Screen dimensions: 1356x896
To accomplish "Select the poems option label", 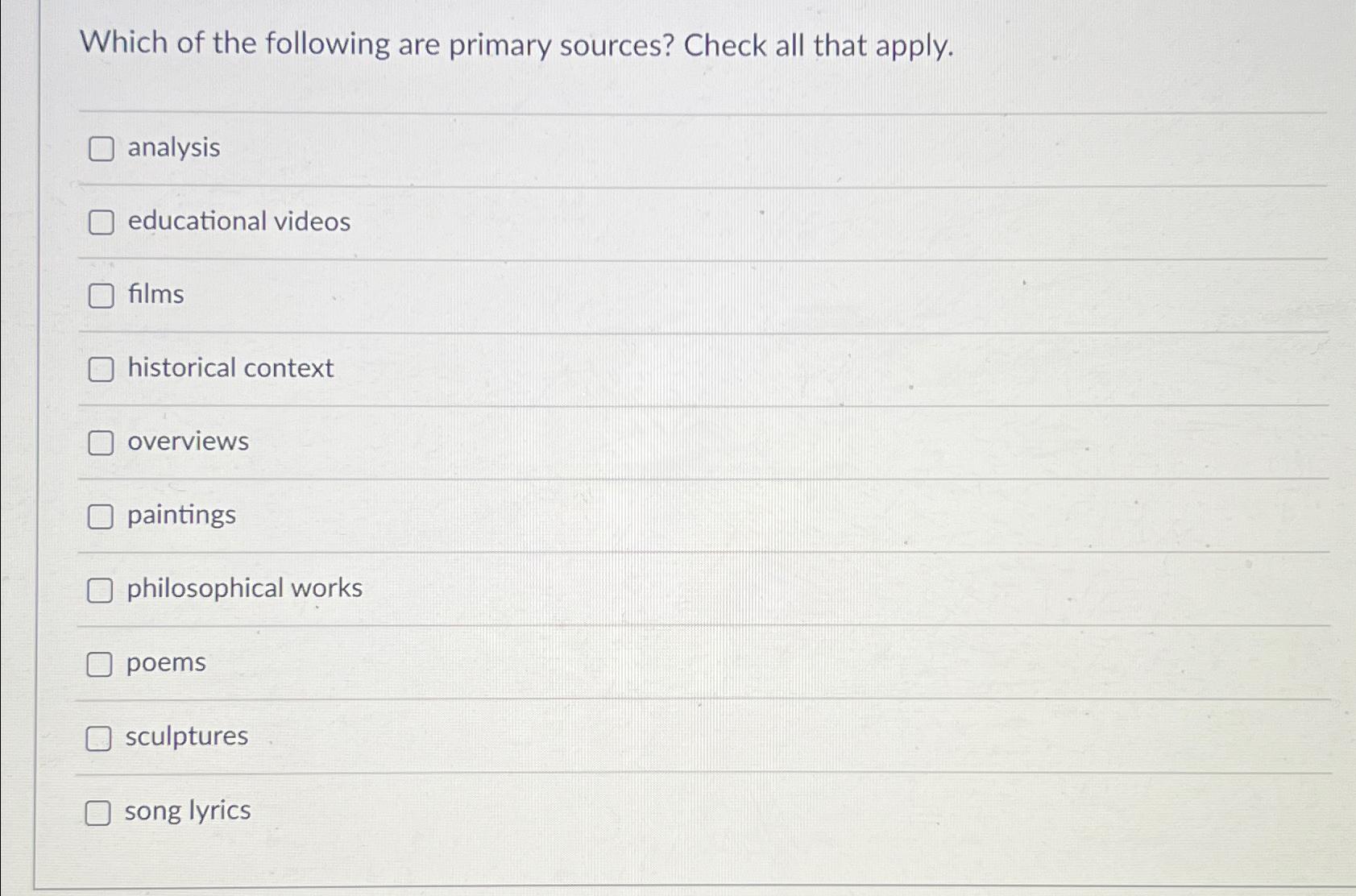I will coord(165,663).
